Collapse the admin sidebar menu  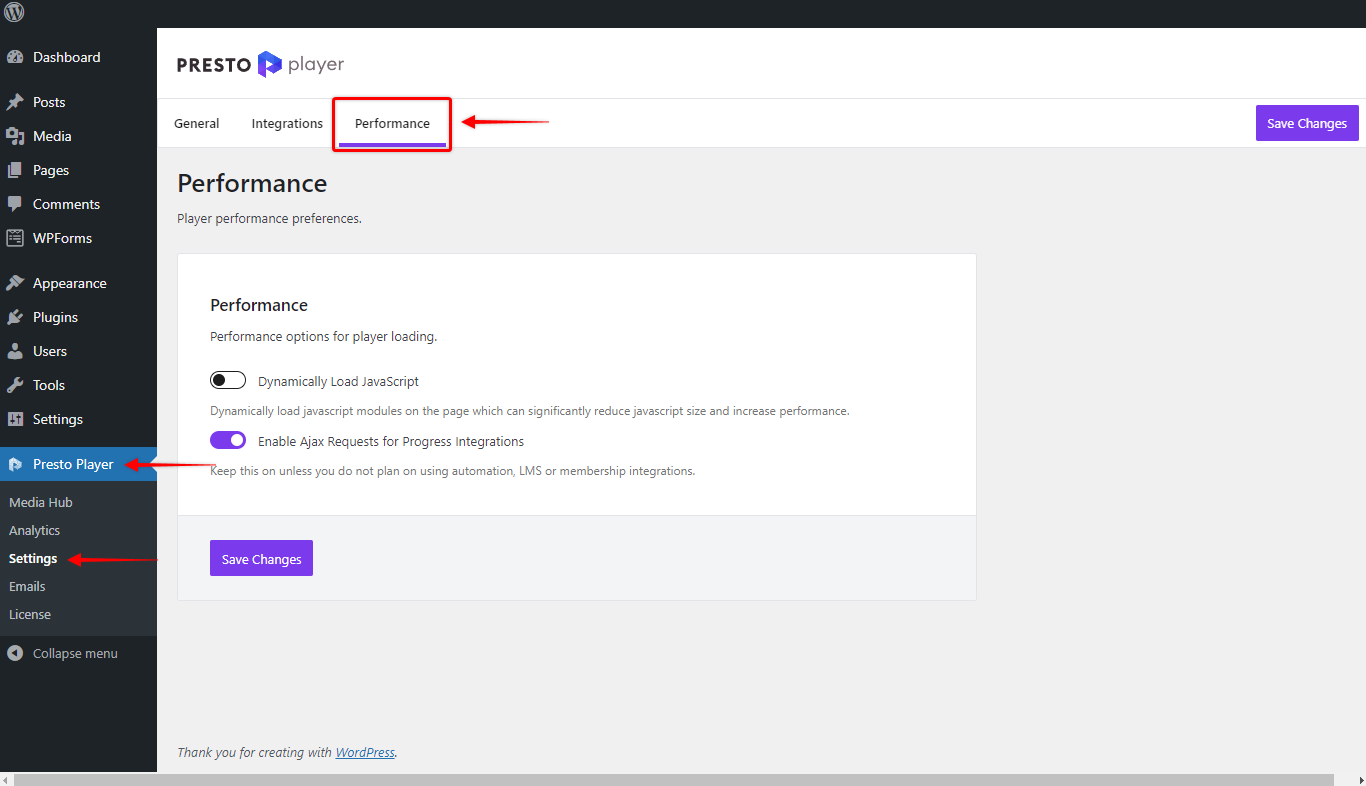[x=78, y=653]
